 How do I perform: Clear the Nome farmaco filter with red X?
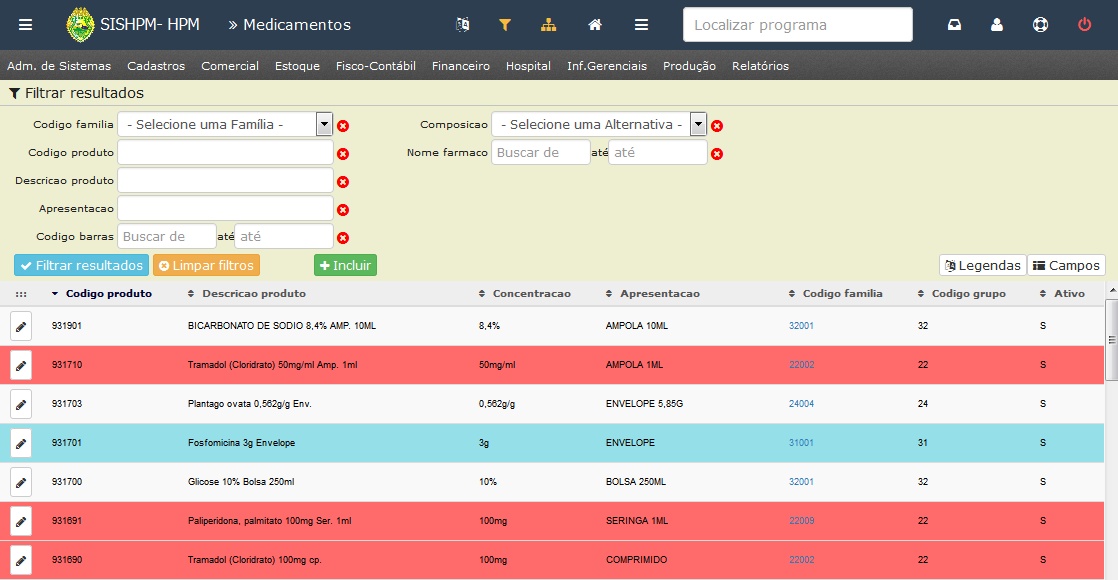pyautogui.click(x=717, y=154)
